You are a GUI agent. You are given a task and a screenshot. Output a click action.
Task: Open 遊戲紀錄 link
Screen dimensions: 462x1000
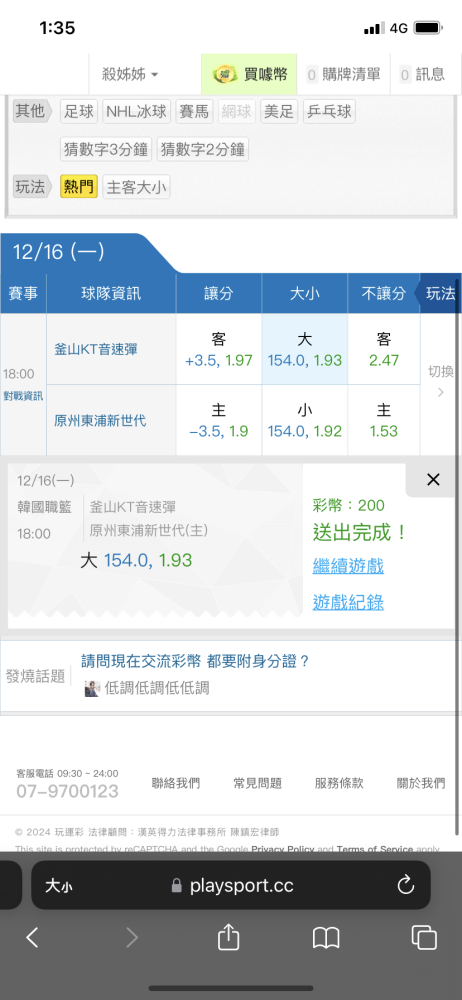[348, 602]
